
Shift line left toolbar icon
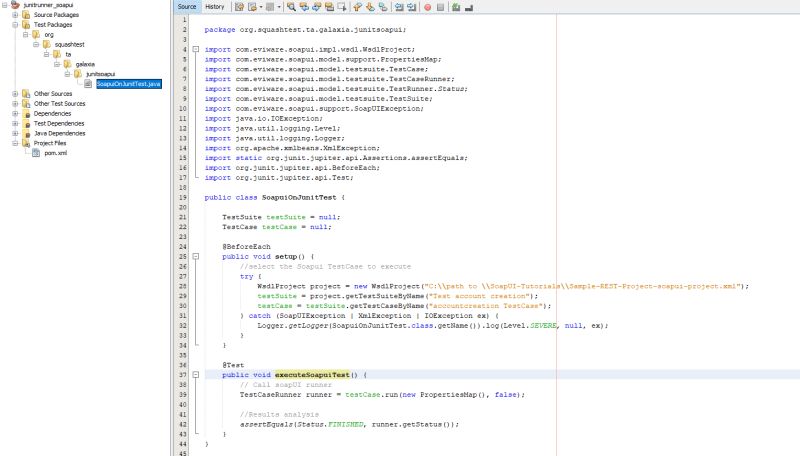[x=399, y=7]
